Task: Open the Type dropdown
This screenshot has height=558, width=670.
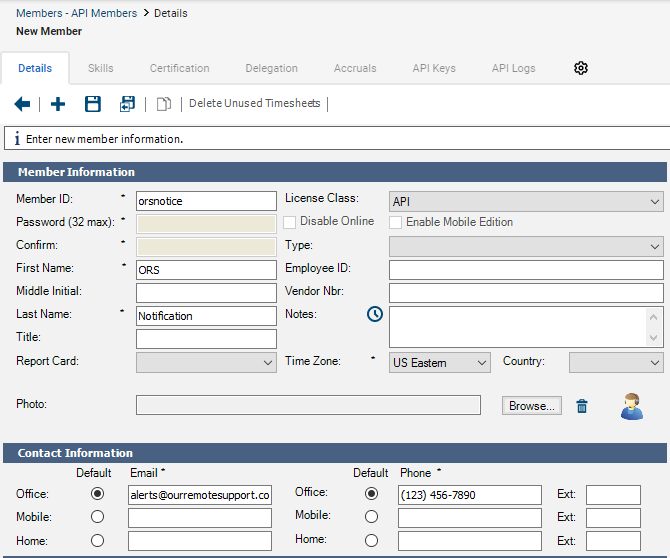Action: tap(526, 247)
